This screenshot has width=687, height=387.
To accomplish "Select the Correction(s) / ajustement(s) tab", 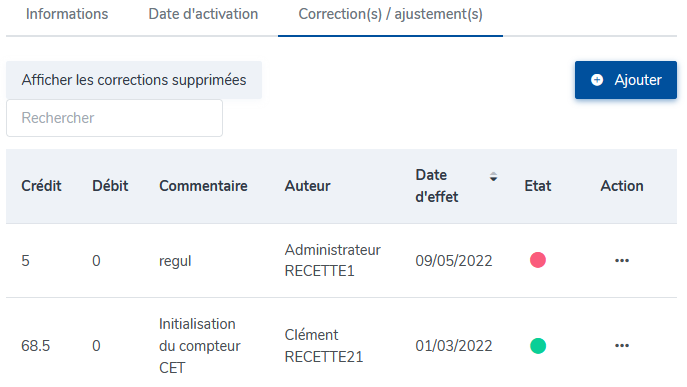I will click(x=390, y=14).
